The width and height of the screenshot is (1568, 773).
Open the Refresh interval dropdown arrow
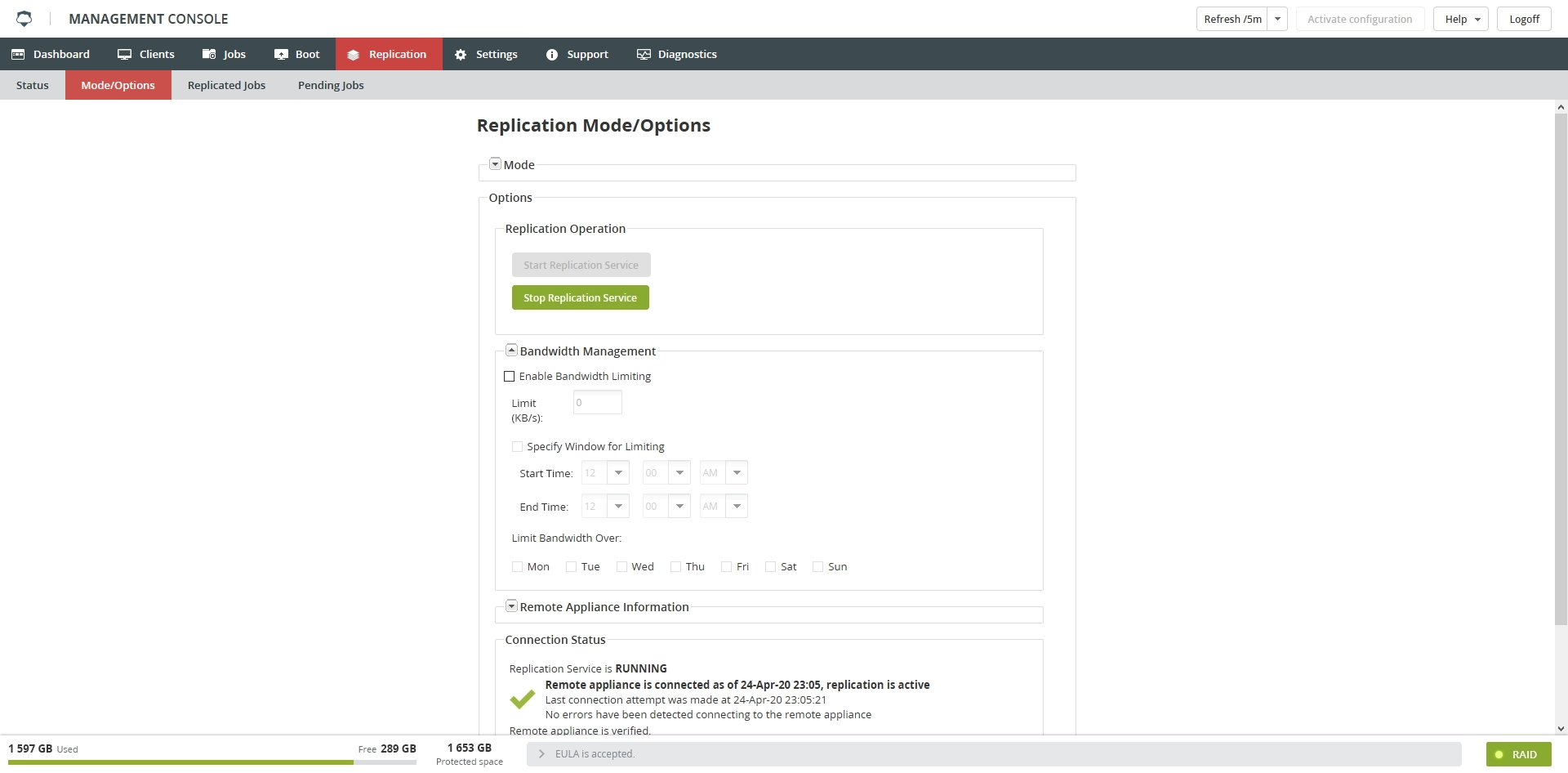(1277, 19)
